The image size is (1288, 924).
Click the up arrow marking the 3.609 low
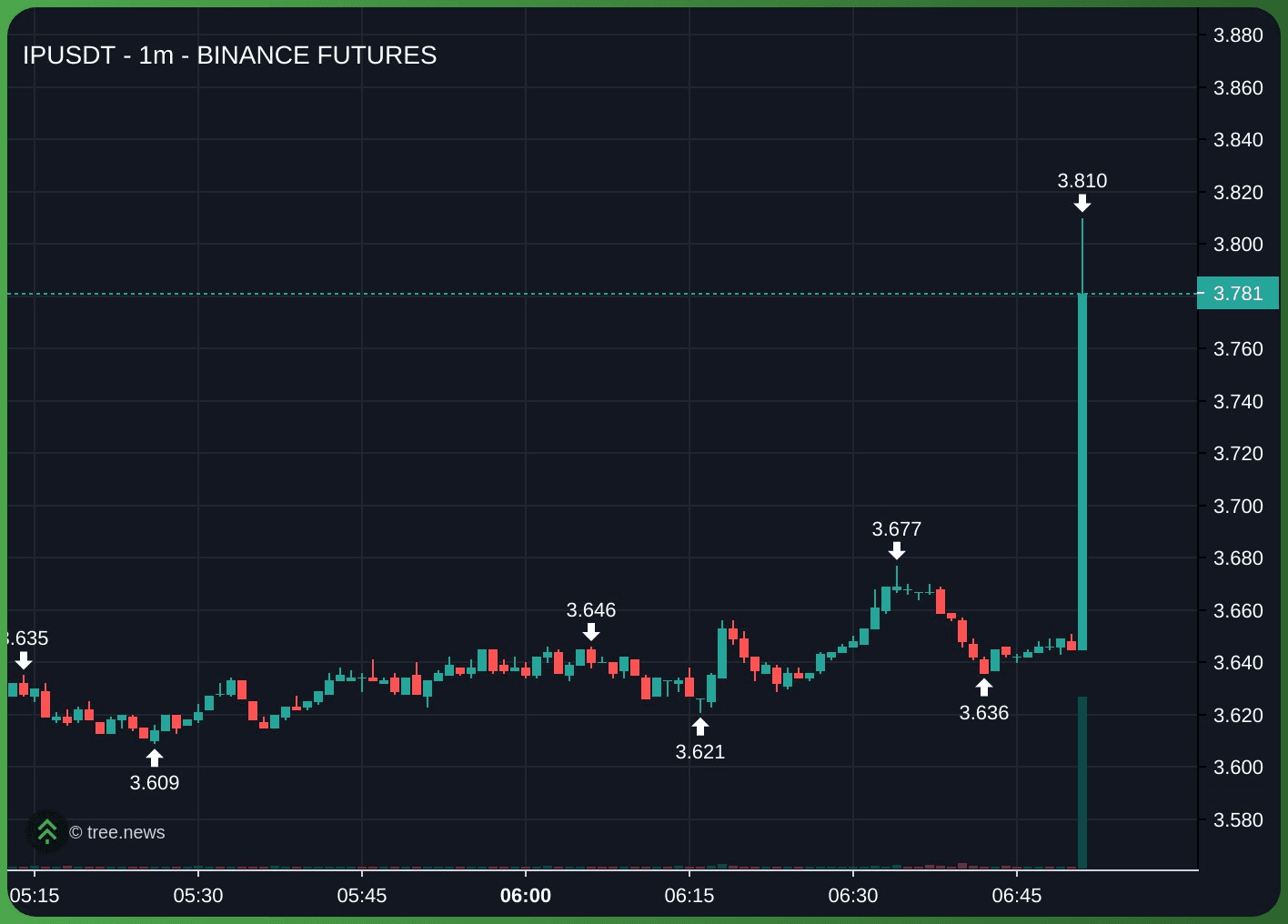coord(155,758)
